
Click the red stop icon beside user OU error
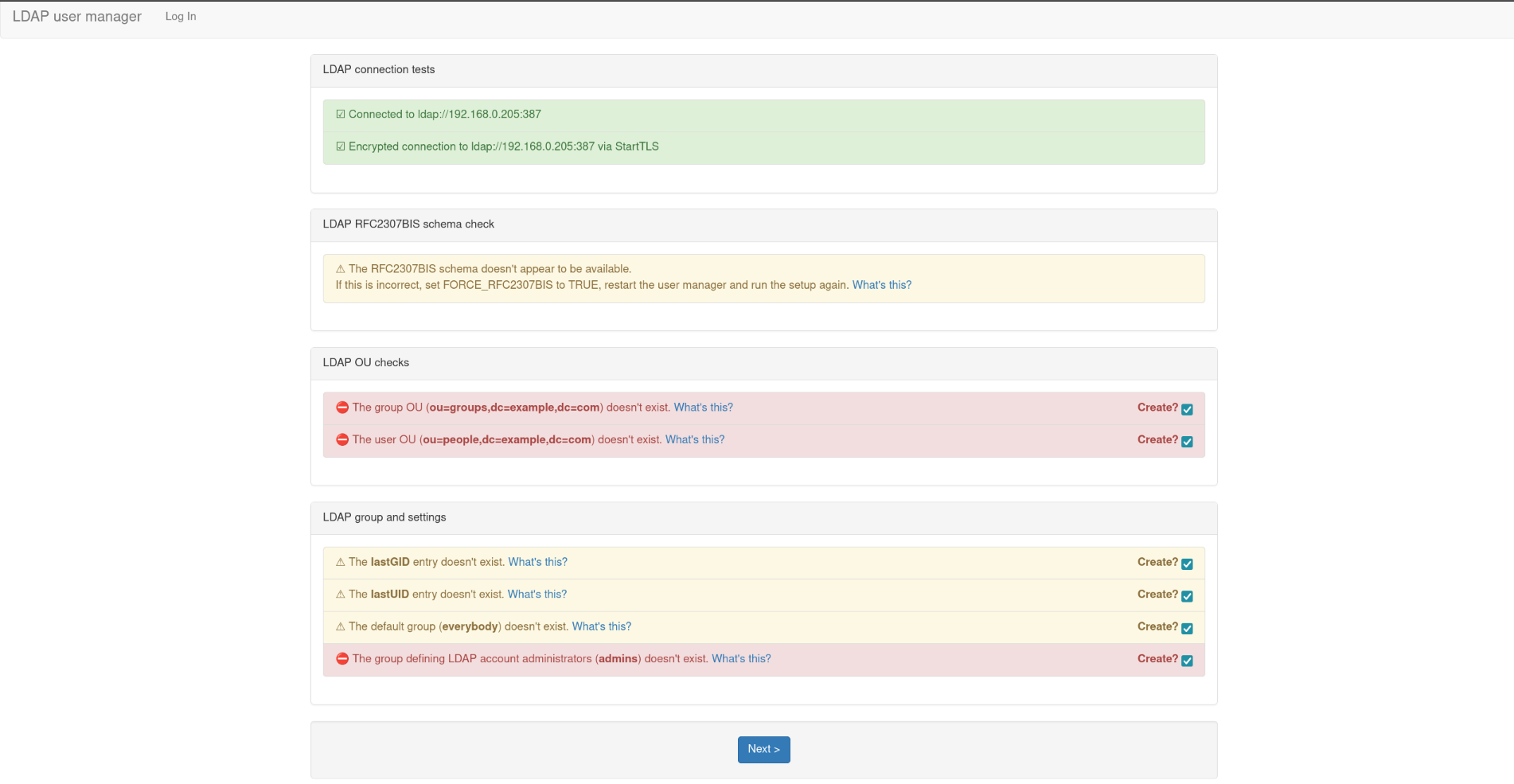[342, 439]
